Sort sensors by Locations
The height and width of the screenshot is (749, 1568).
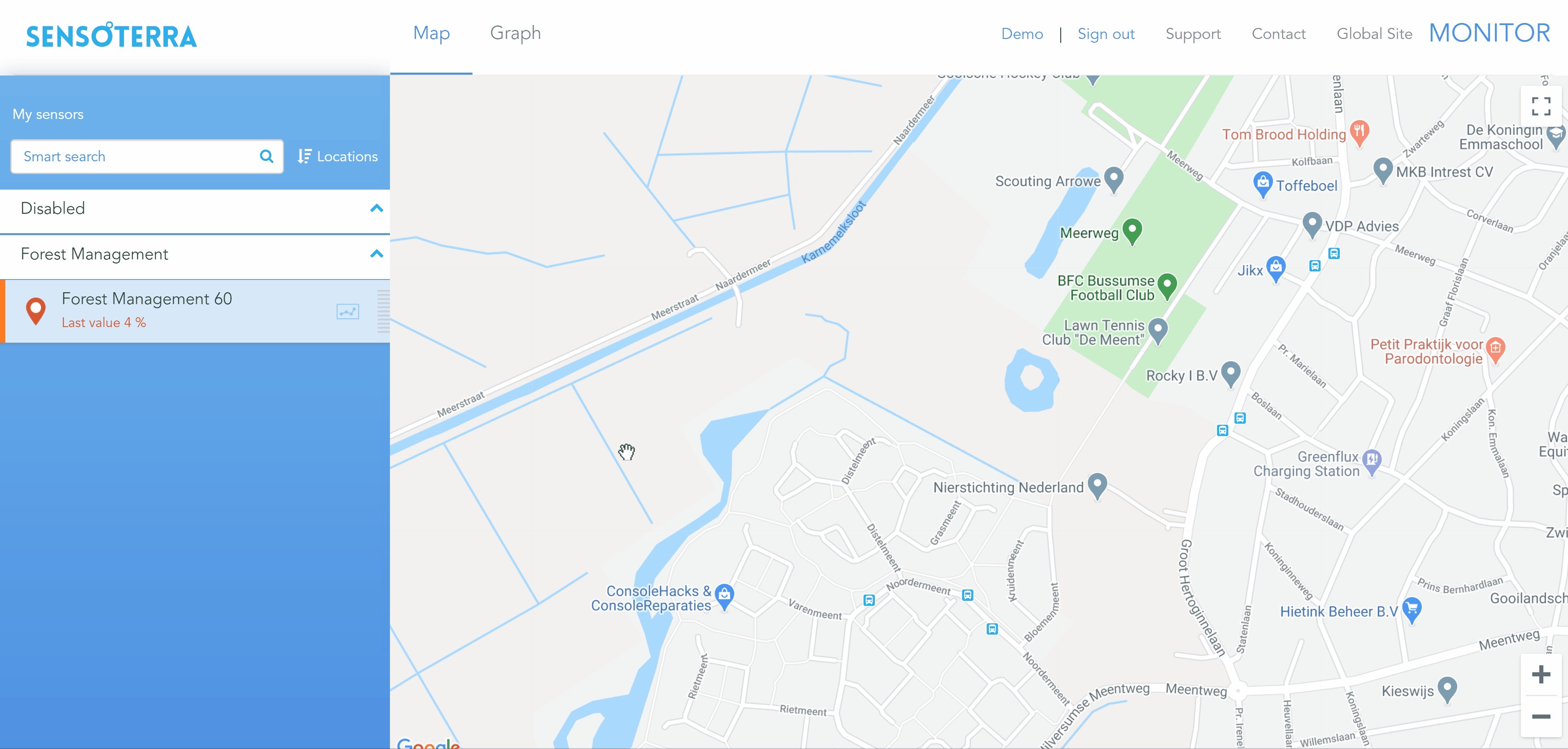[x=338, y=156]
